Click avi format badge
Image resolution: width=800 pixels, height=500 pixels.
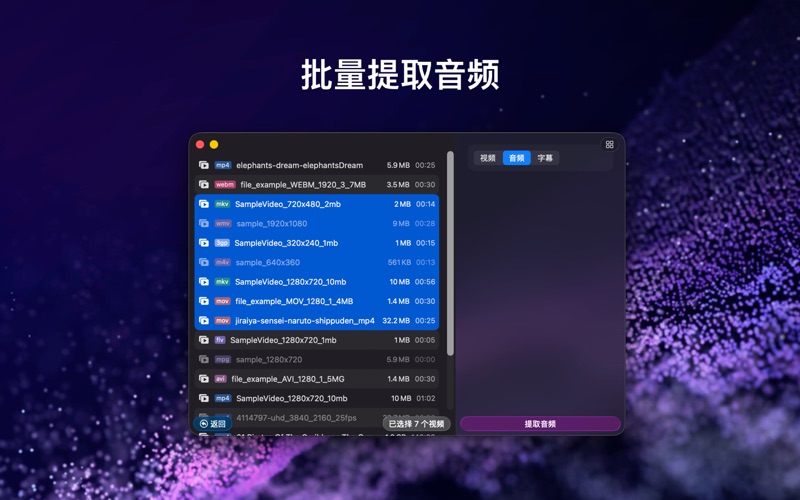pos(220,379)
